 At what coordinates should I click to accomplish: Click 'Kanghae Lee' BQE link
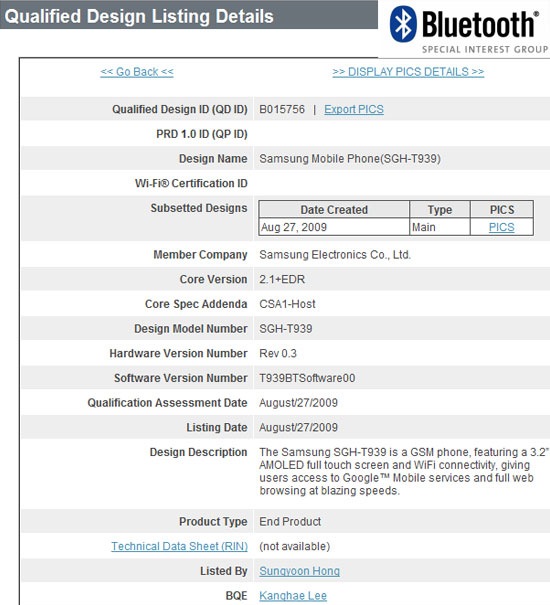pos(293,595)
